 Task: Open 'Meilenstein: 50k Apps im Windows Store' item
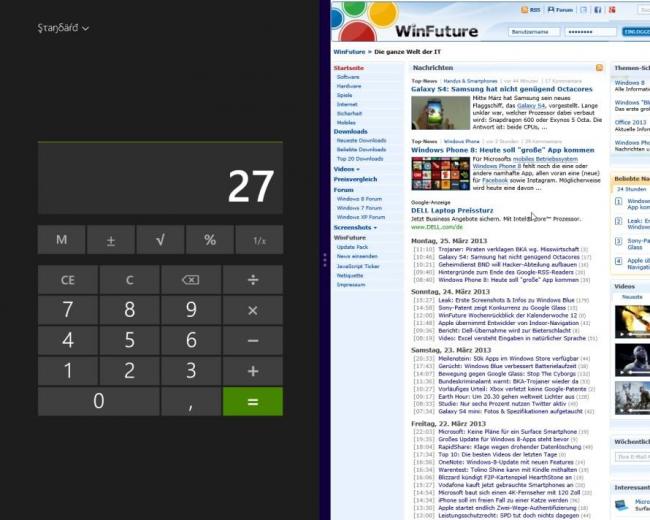tap(508, 359)
